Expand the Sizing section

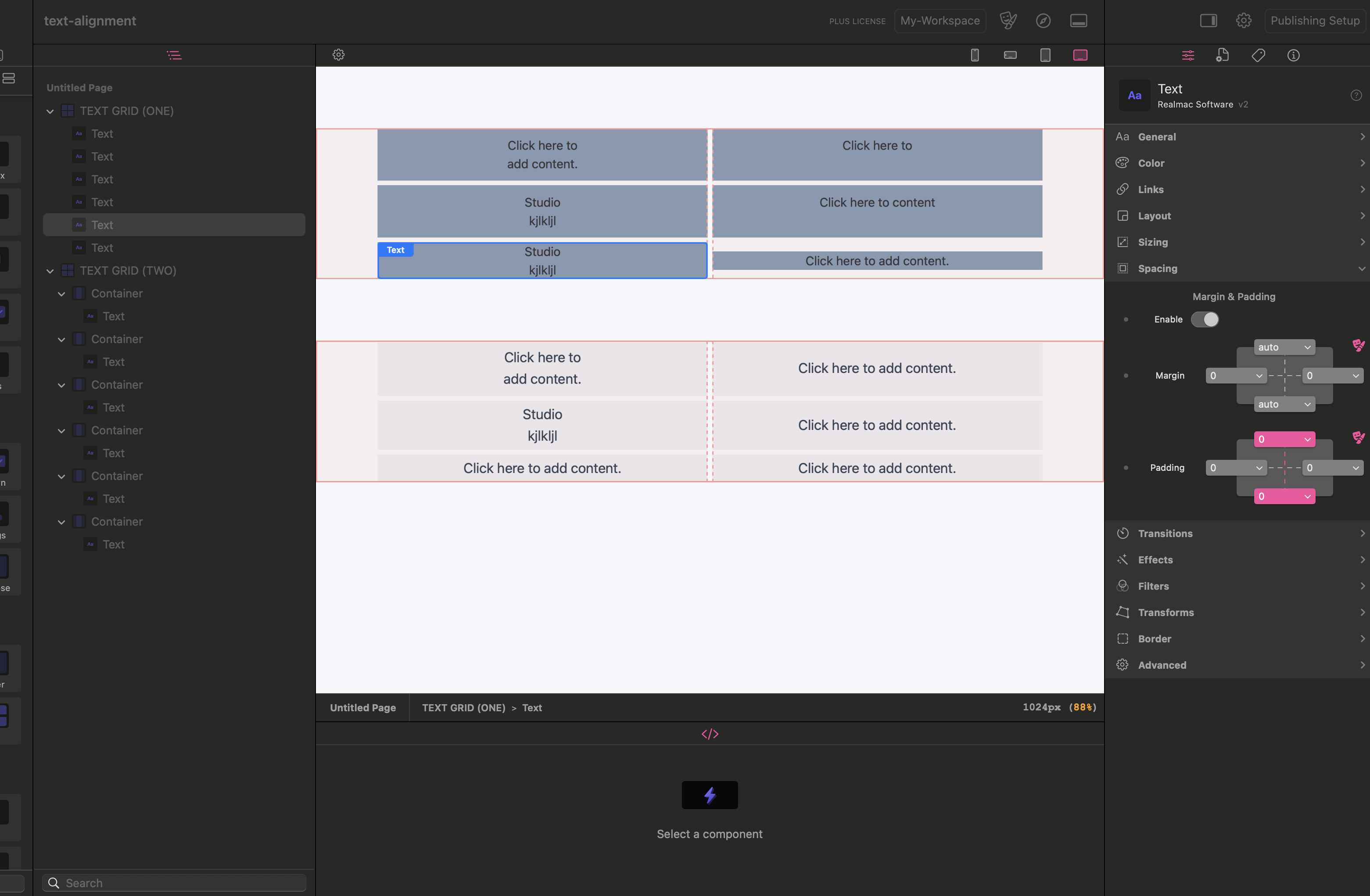(1237, 242)
